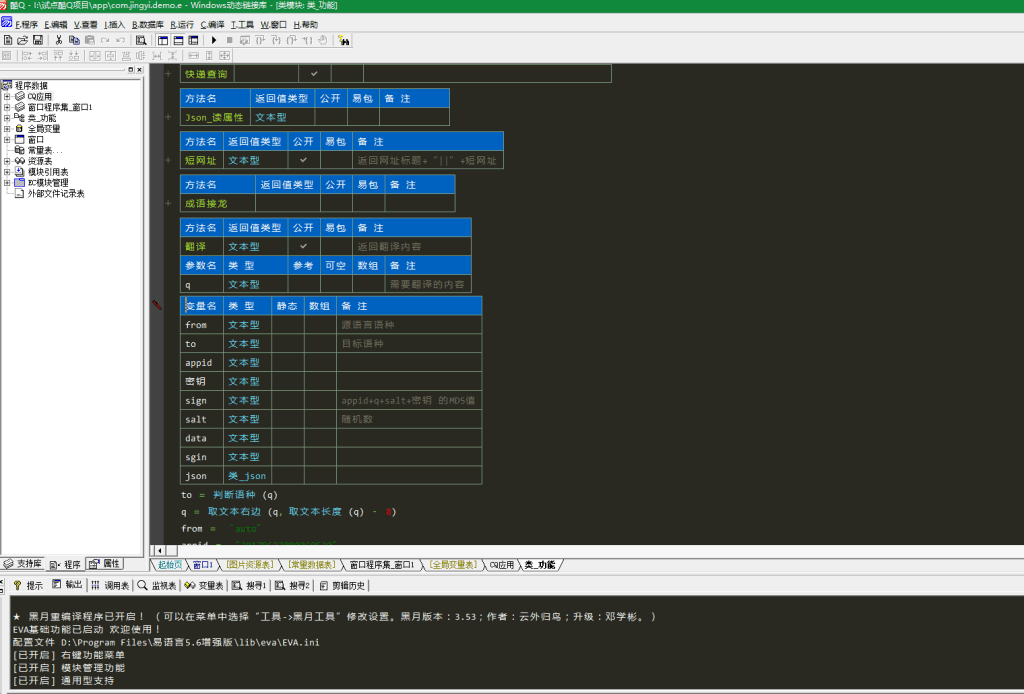Toggle 公开 checkmark for 快递查询 method
Image resolution: width=1024 pixels, height=694 pixels.
(314, 74)
